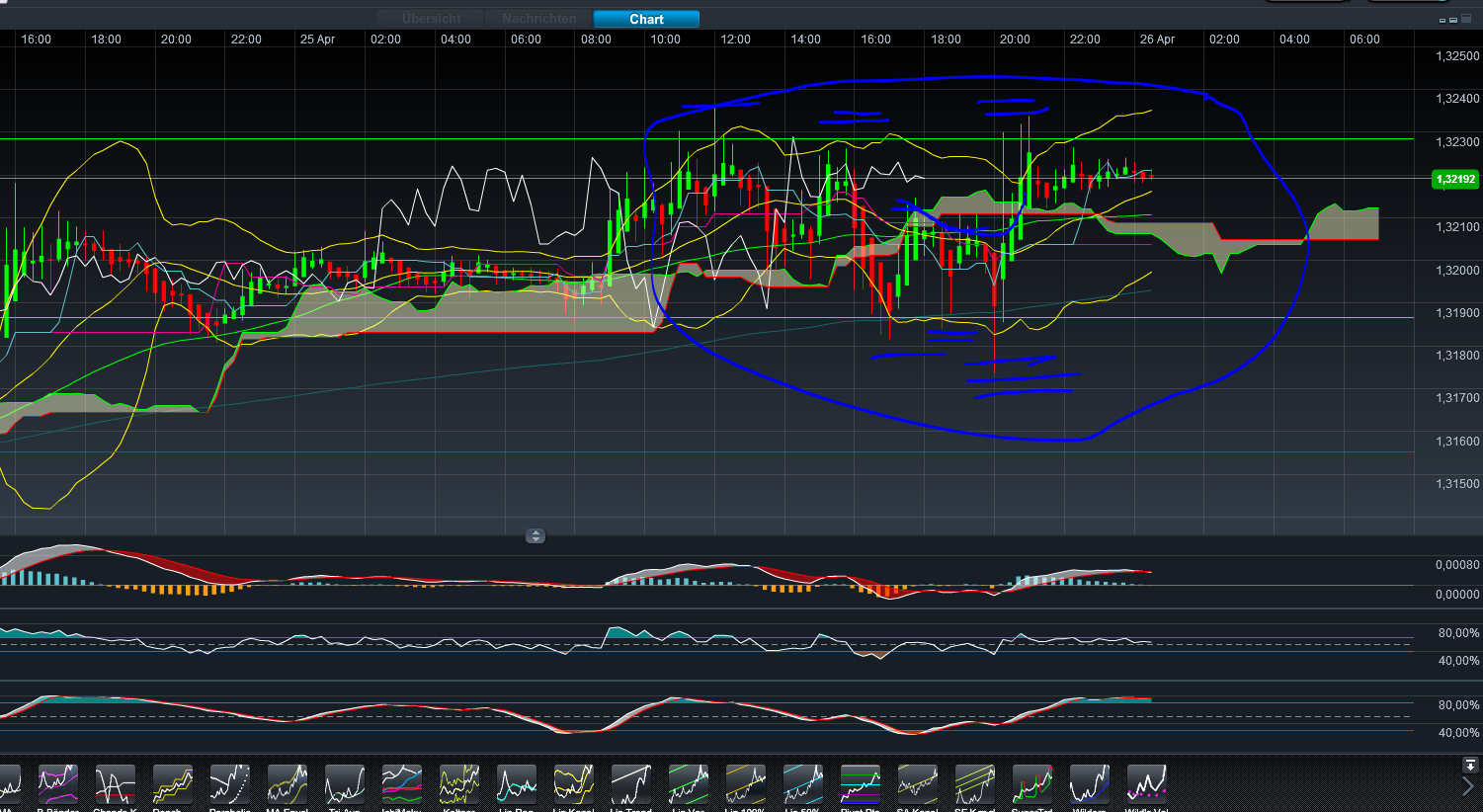The width and height of the screenshot is (1483, 812).
Task: Switch to the medium panel layout icon
Action: pos(1453,19)
